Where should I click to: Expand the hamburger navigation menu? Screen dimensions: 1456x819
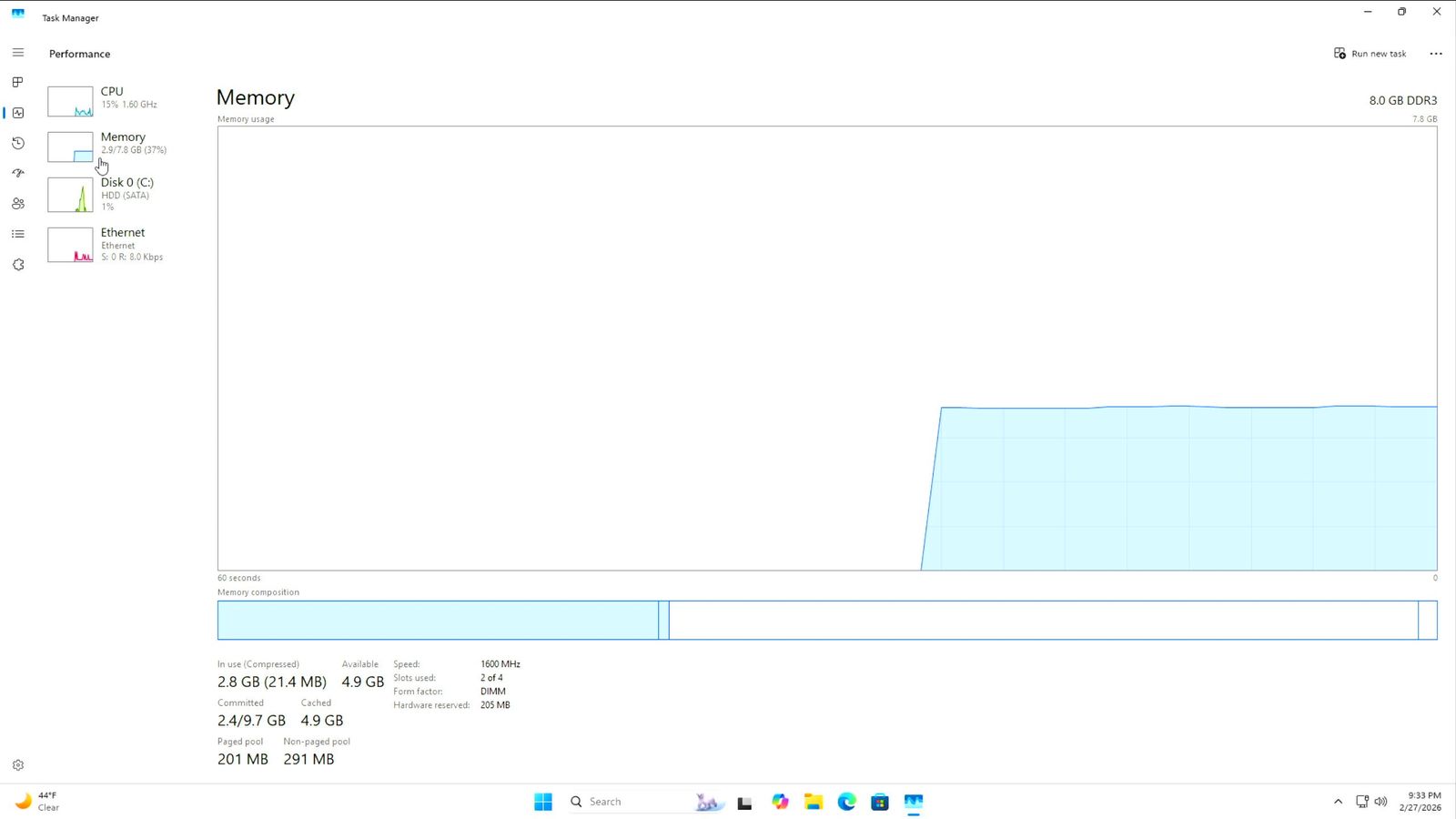17,53
